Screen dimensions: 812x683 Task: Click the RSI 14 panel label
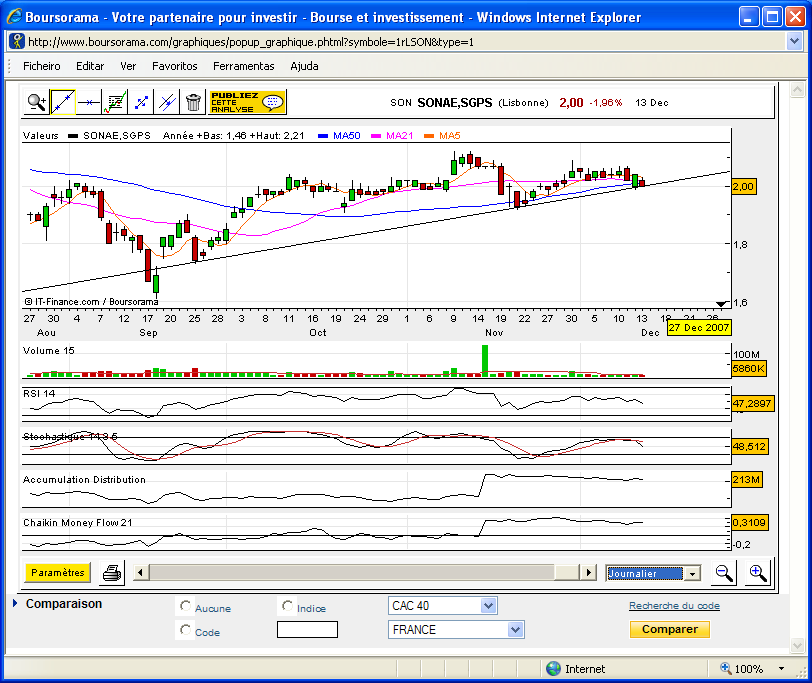tap(39, 394)
